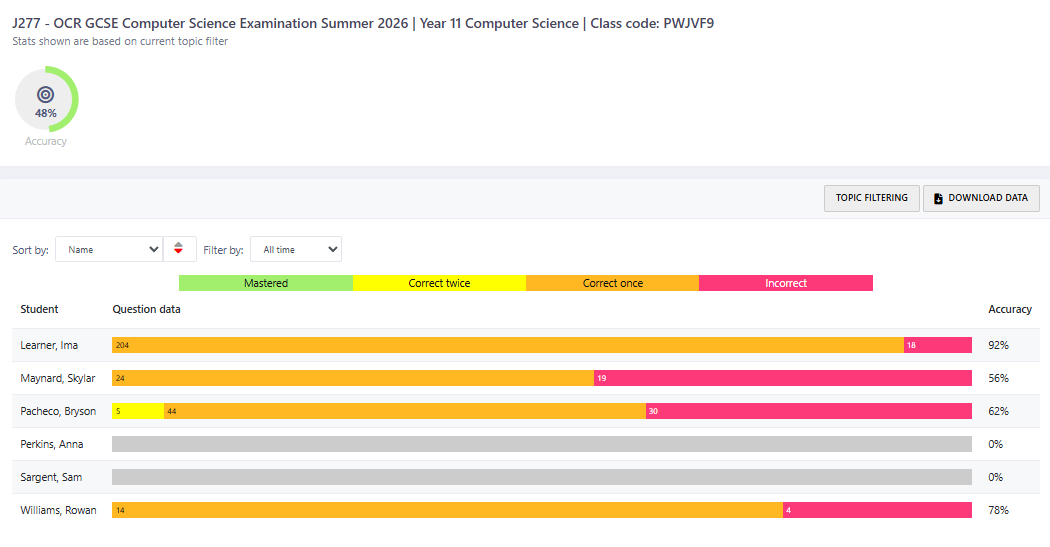Select the Correct once legend swatch

[x=612, y=283]
